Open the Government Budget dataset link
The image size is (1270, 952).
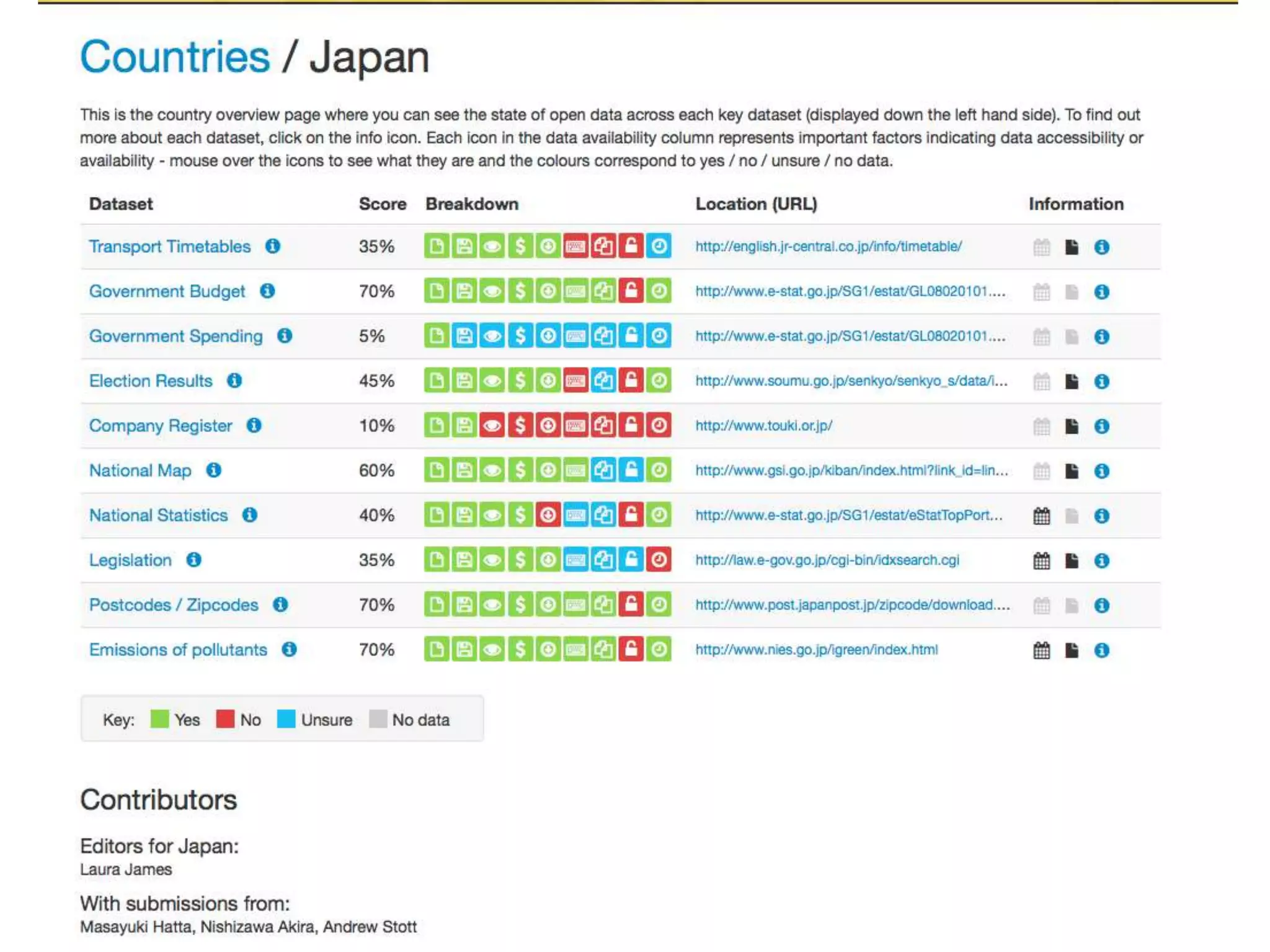point(167,291)
